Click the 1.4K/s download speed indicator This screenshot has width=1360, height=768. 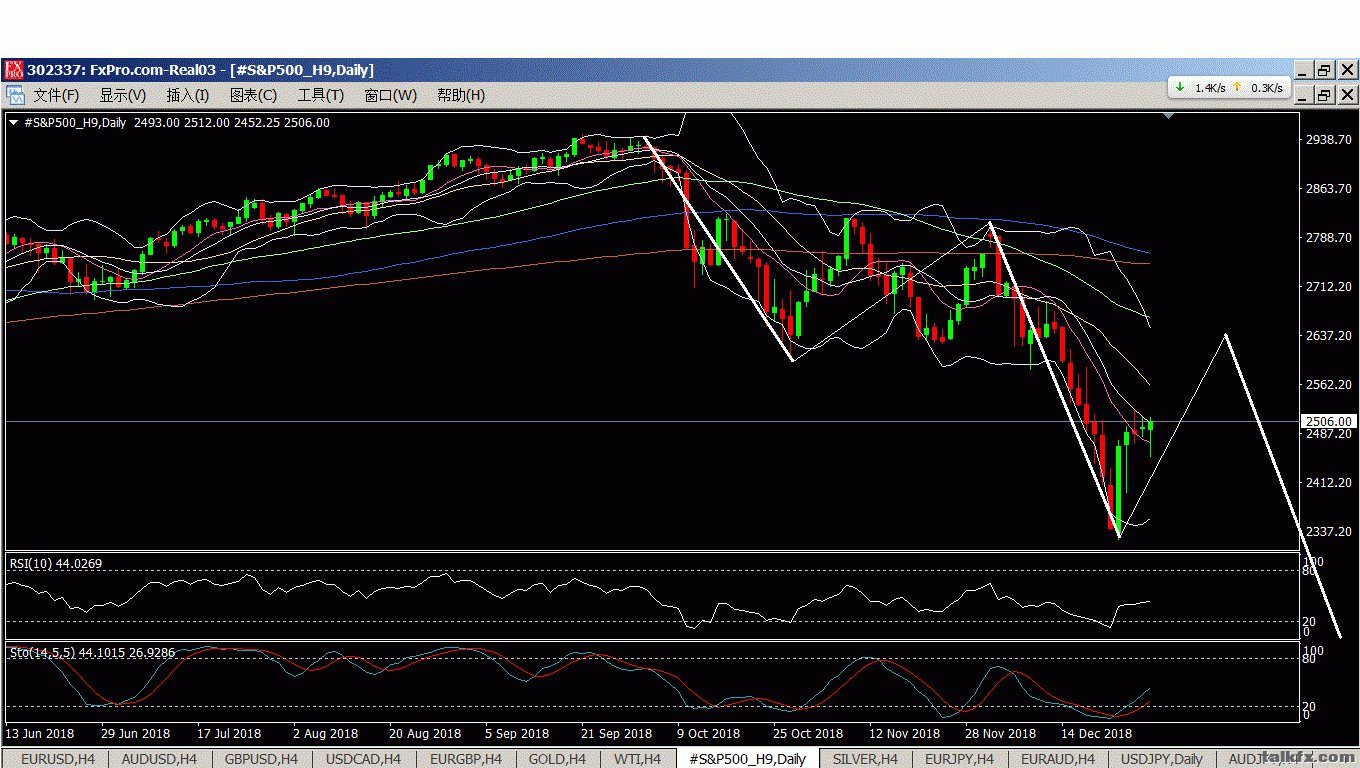(1200, 88)
